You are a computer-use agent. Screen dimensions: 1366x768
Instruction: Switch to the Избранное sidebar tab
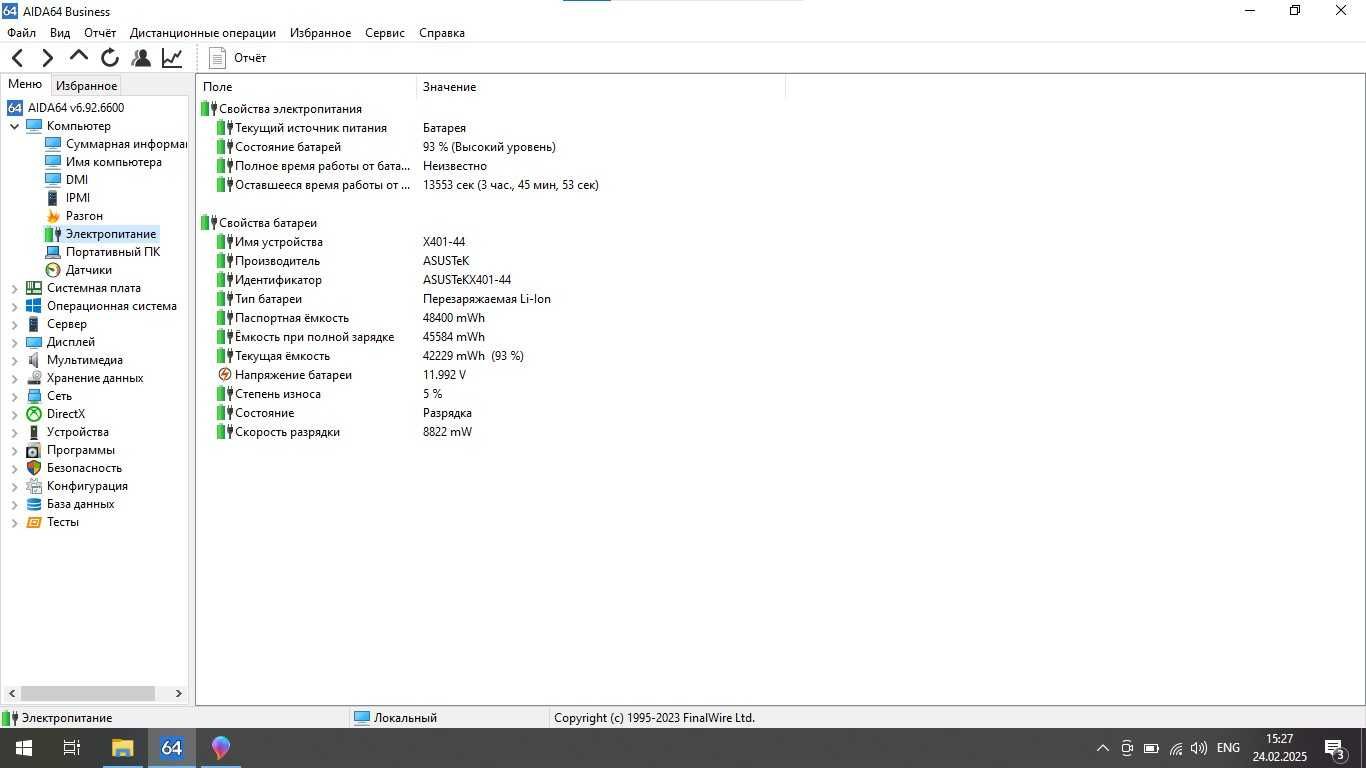(87, 86)
